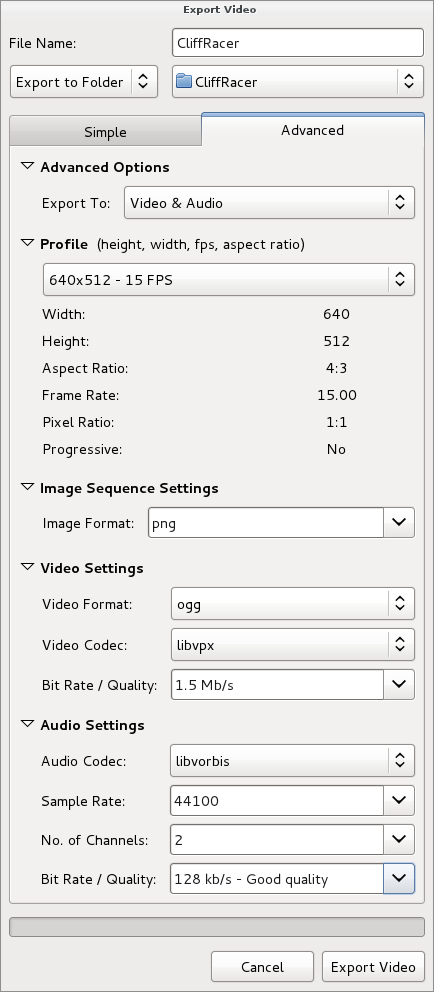Open the Video Format ogg dropdown

293,604
